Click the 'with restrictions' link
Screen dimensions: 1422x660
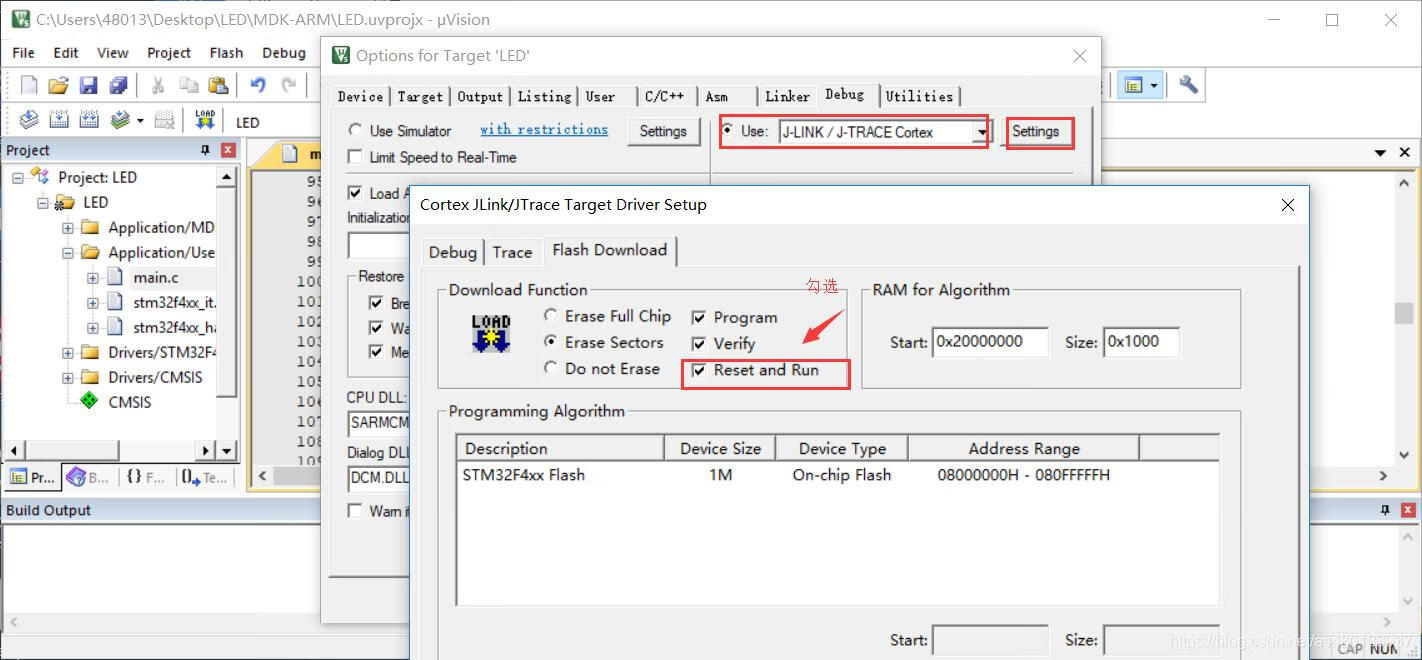pyautogui.click(x=543, y=130)
